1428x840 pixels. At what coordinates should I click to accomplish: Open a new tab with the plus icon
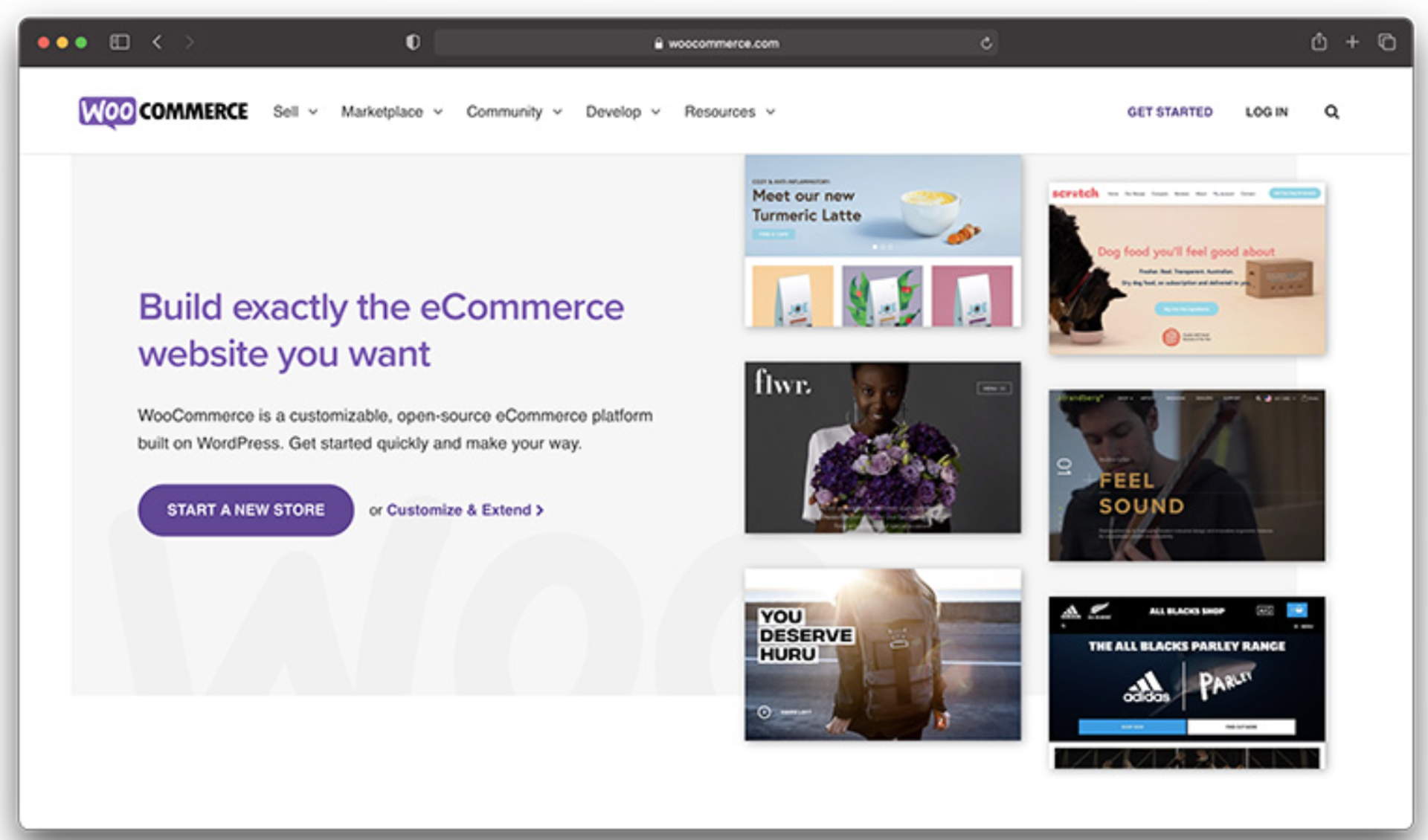(x=1352, y=42)
